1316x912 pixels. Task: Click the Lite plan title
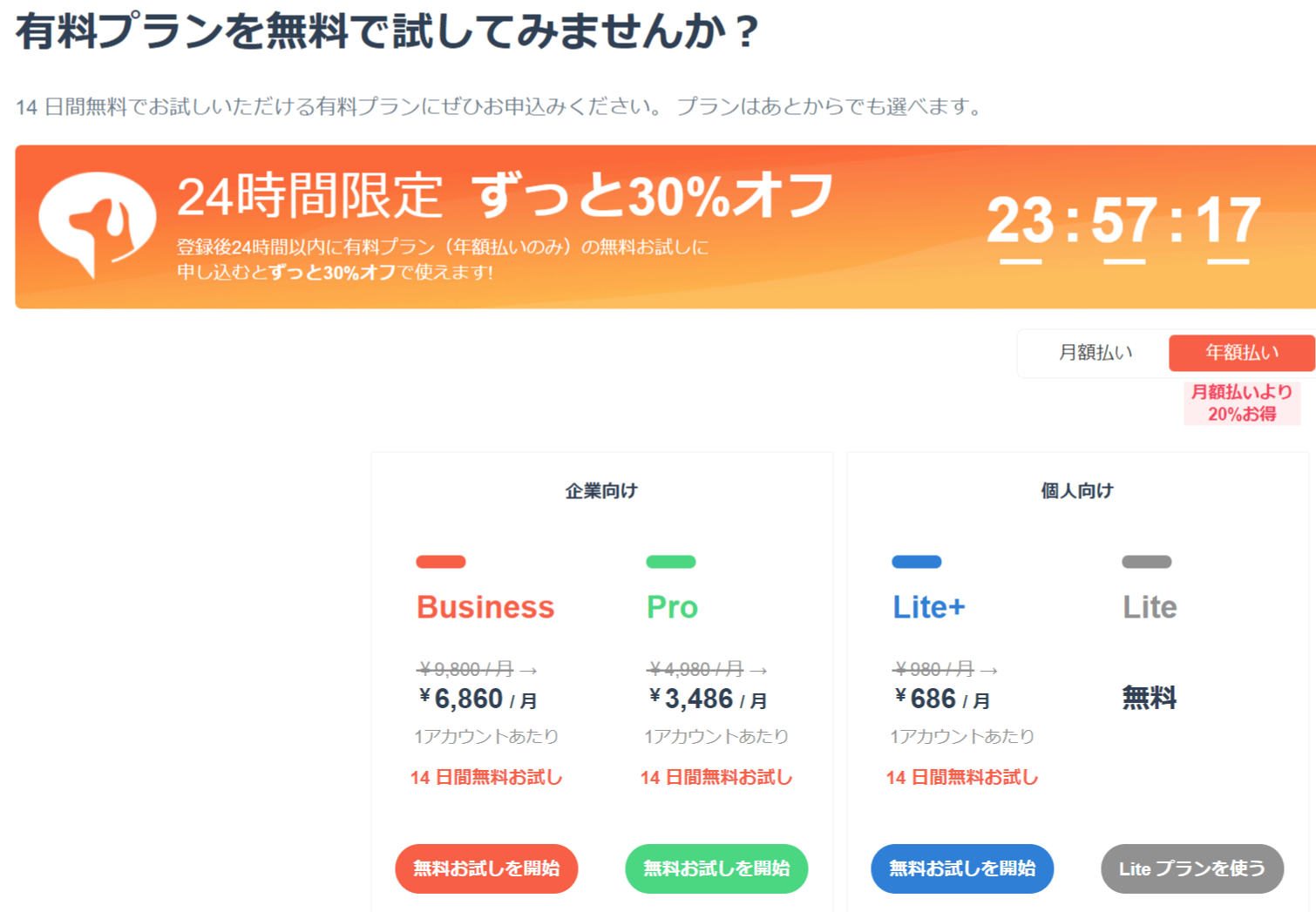[x=1150, y=607]
